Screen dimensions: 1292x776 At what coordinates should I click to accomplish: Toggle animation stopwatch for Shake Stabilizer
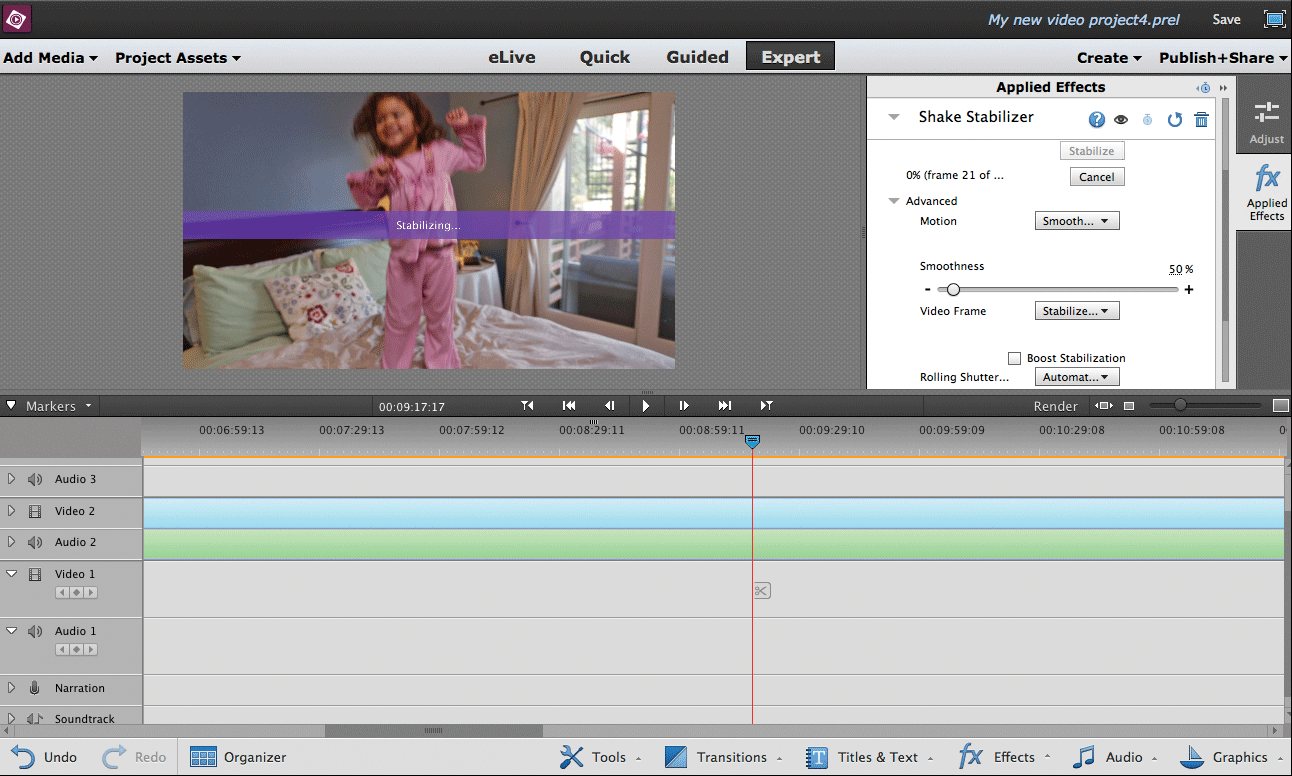click(1148, 120)
